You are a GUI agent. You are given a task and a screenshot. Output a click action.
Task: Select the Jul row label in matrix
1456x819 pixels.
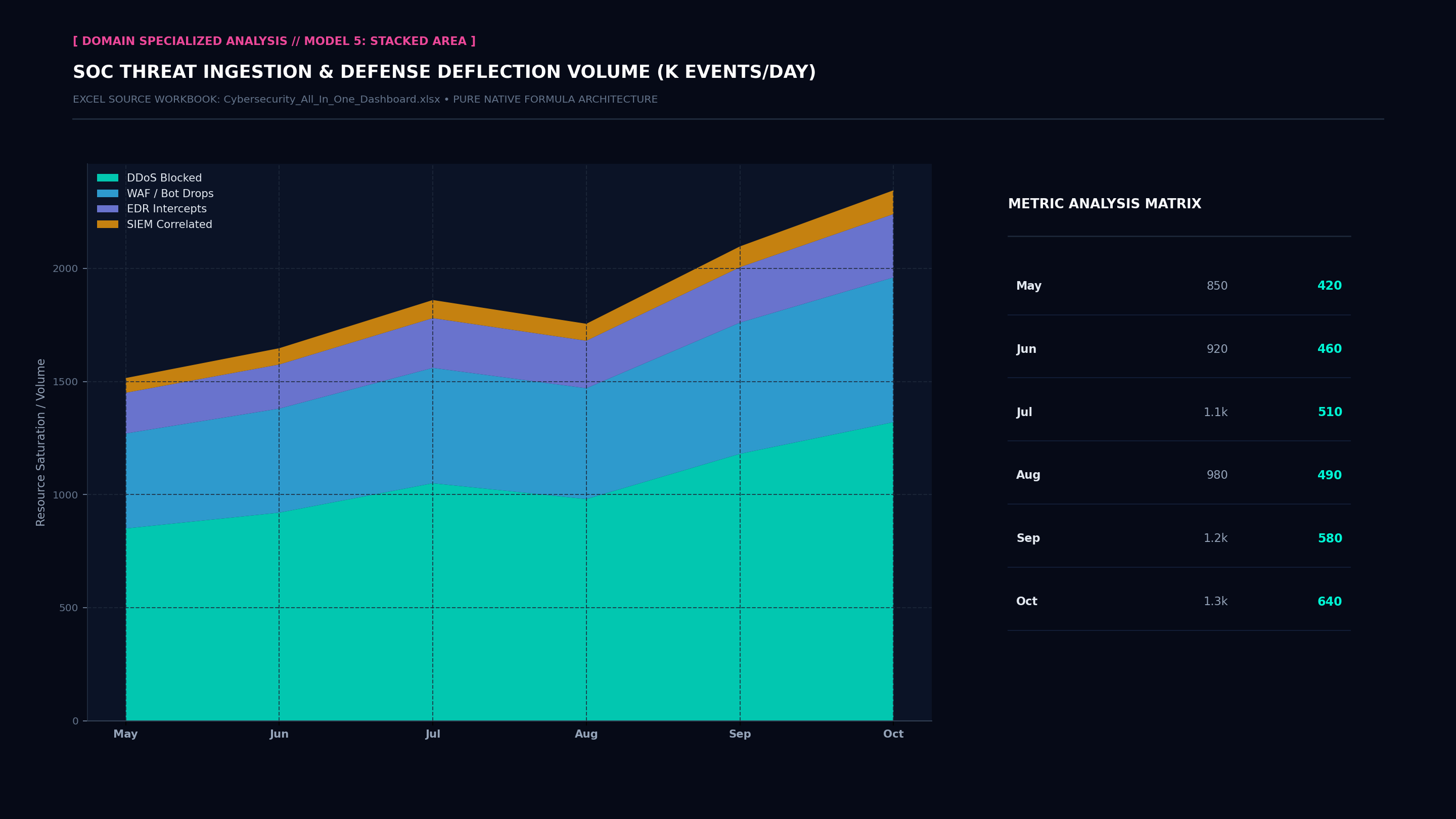(1024, 412)
